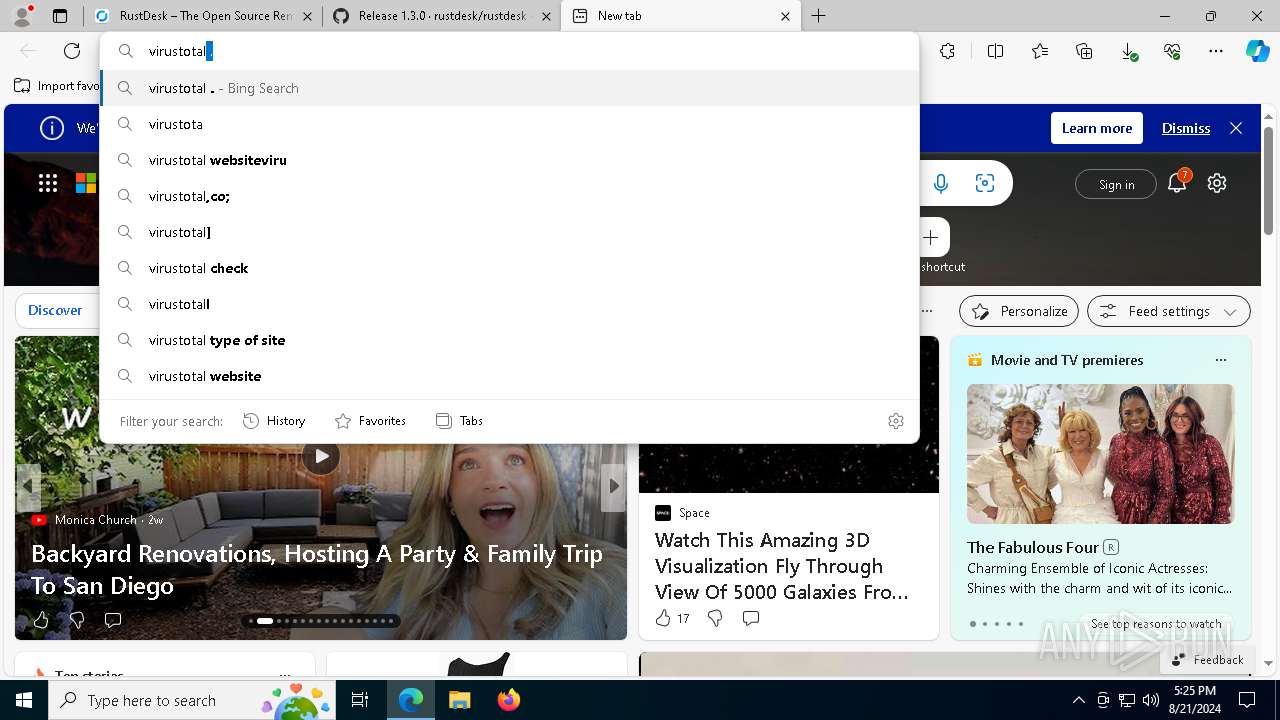Viewport: 1280px width, 720px height.
Task: Click the browser refresh icon
Action: coord(72,51)
